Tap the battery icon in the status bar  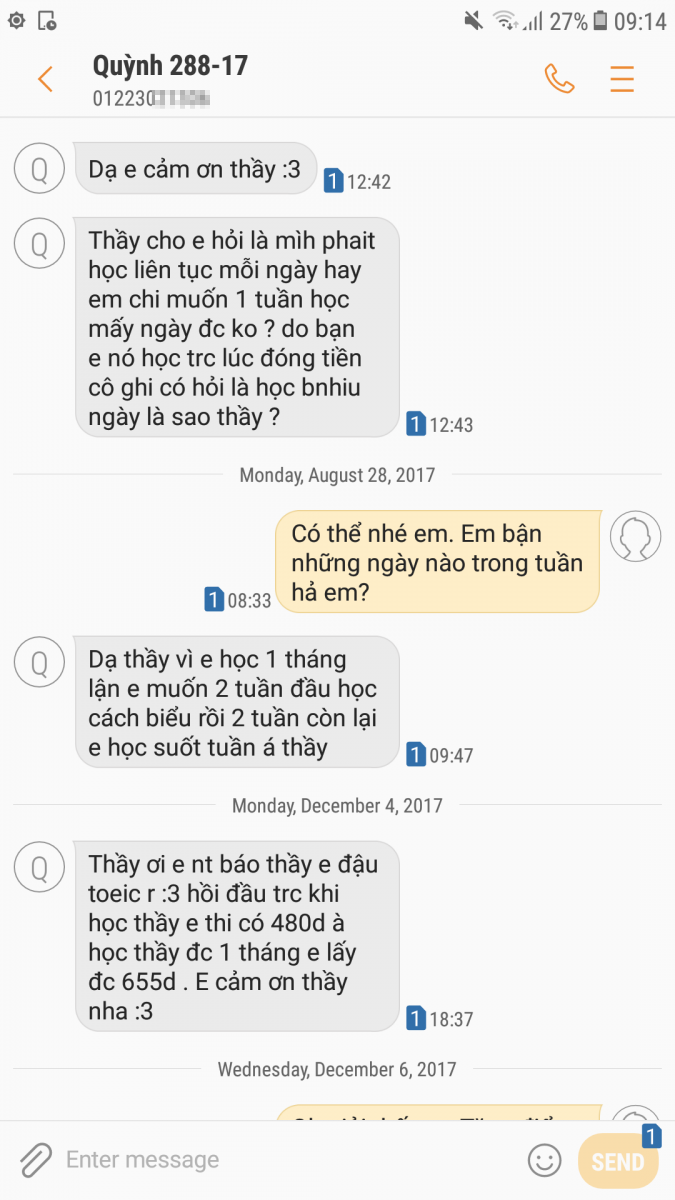600,20
